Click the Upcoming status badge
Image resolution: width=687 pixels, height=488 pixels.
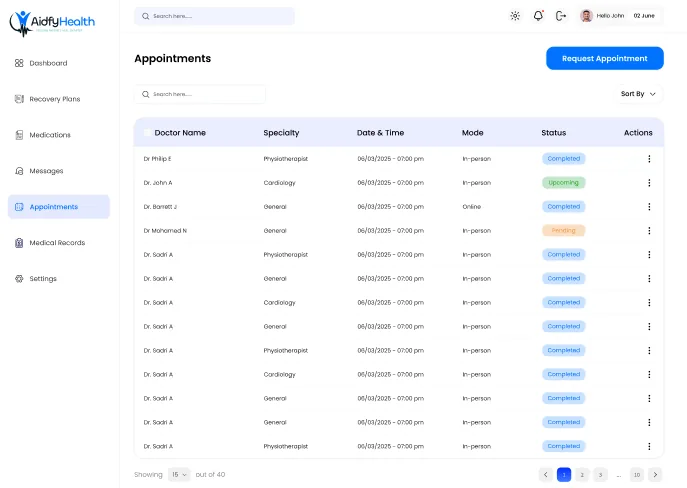[563, 183]
